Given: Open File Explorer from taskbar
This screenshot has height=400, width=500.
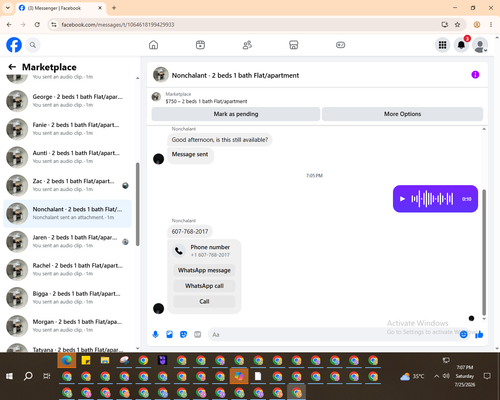Looking at the screenshot, I should 105,360.
